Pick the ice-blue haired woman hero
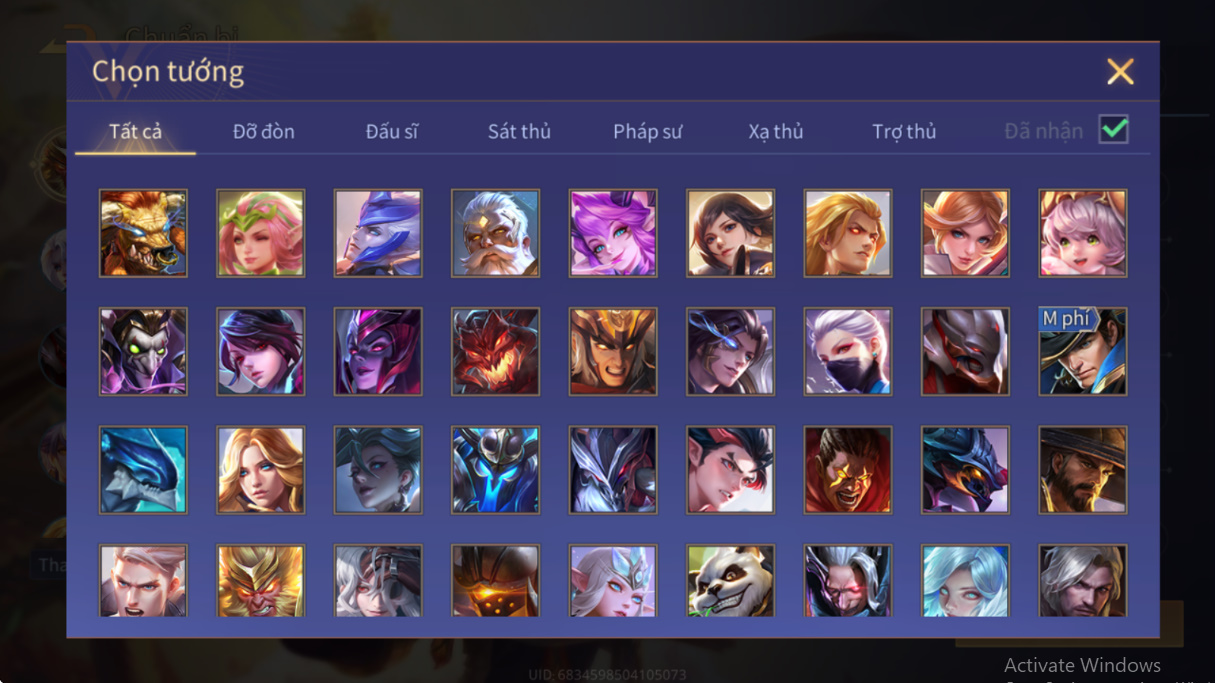Screen dimensions: 1215x683 pos(965,580)
